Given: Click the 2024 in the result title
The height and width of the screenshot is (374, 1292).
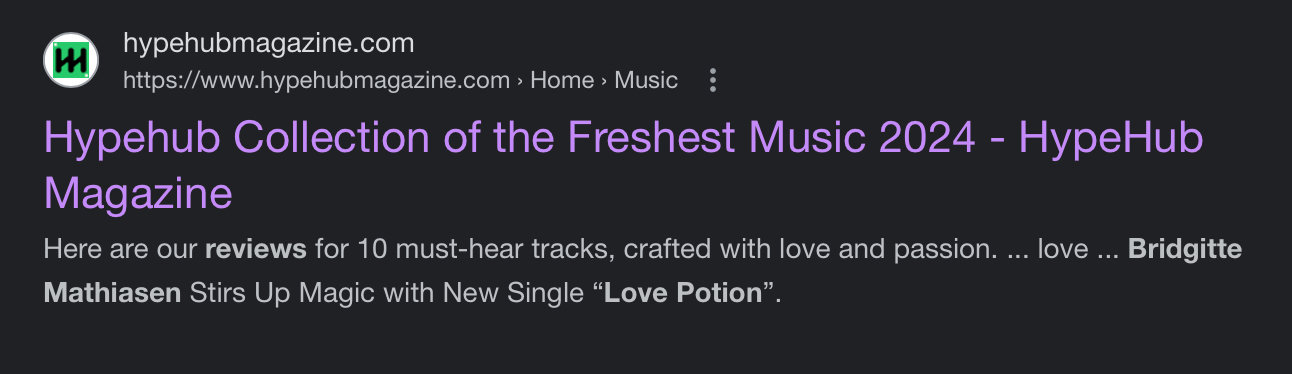Looking at the screenshot, I should click(928, 139).
